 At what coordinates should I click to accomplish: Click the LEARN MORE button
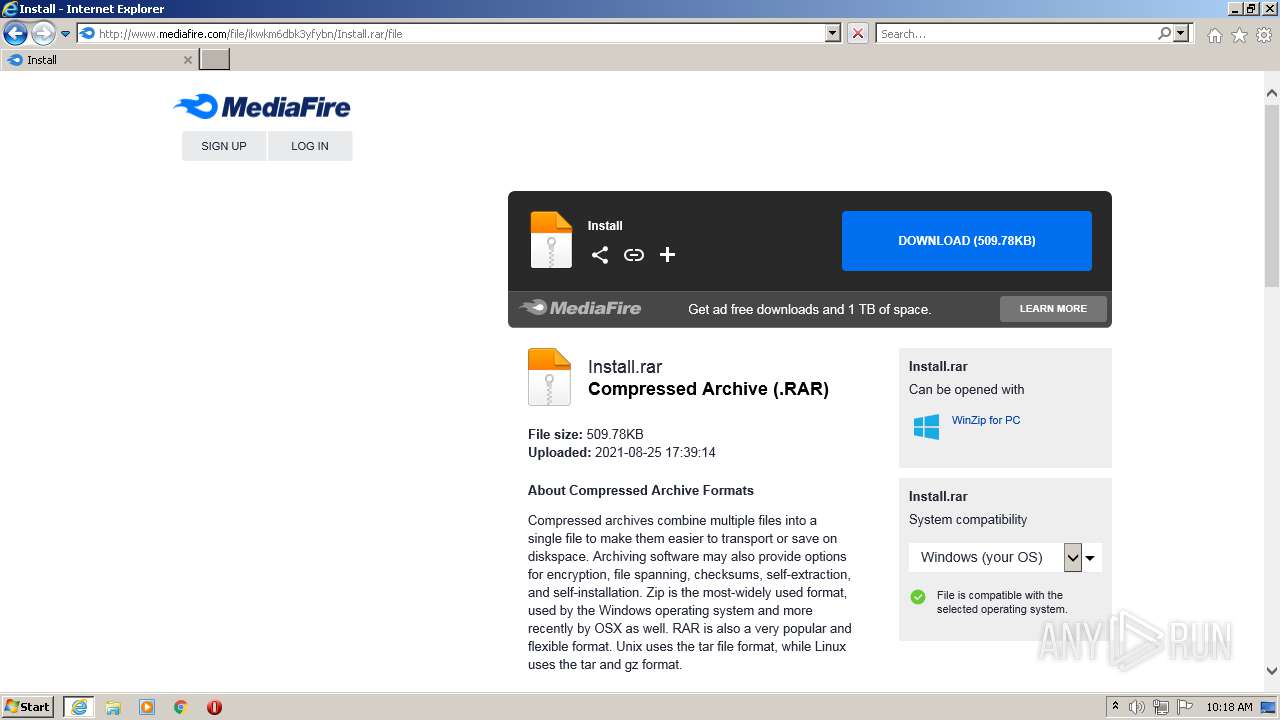pos(1053,309)
